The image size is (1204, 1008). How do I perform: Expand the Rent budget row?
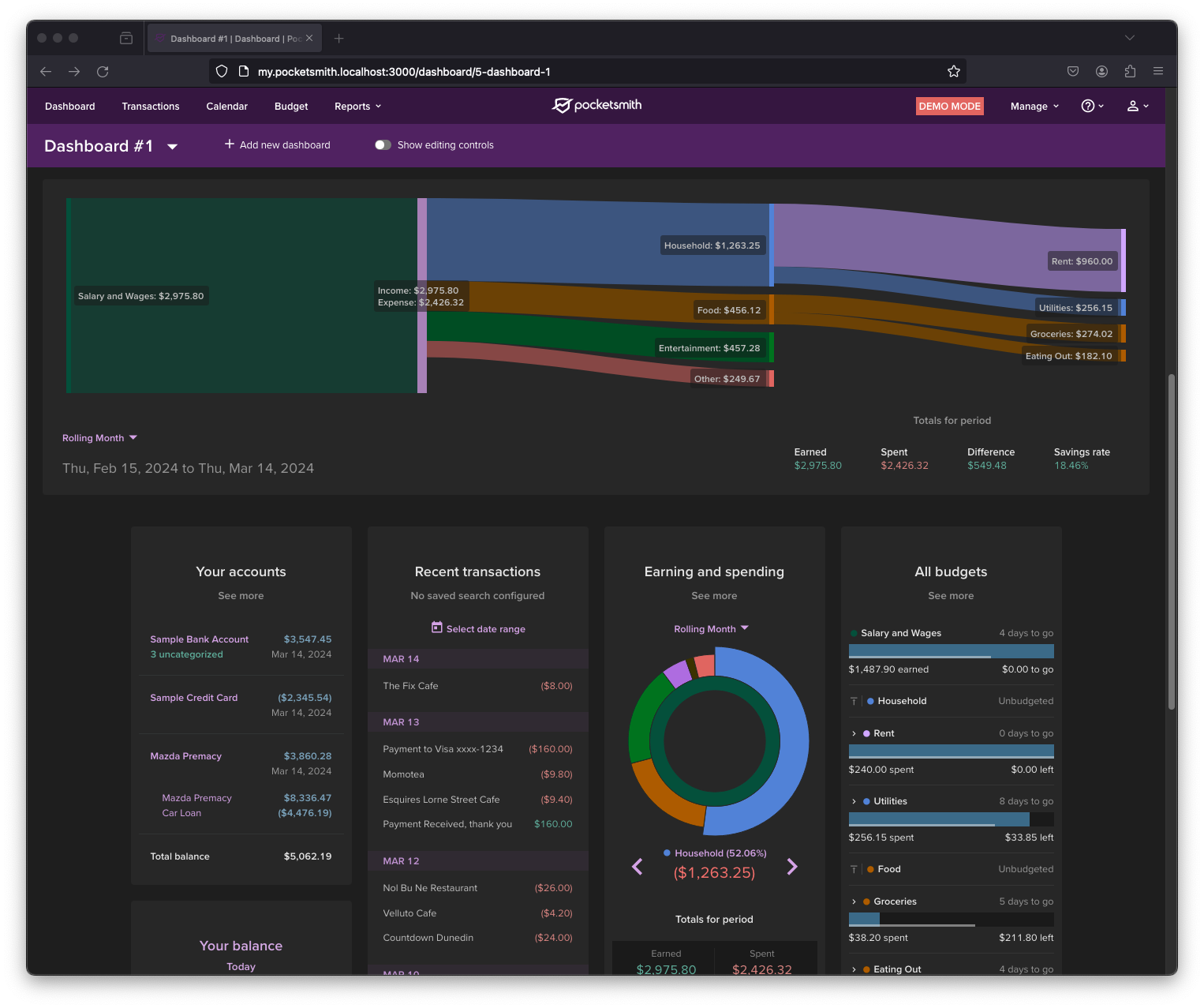point(854,733)
